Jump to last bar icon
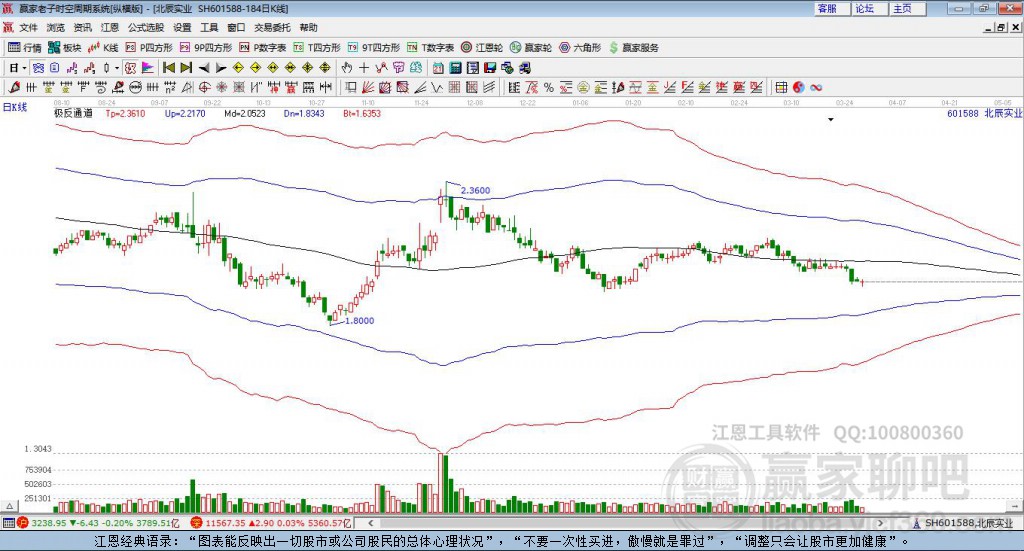1024x551 pixels. 186,68
